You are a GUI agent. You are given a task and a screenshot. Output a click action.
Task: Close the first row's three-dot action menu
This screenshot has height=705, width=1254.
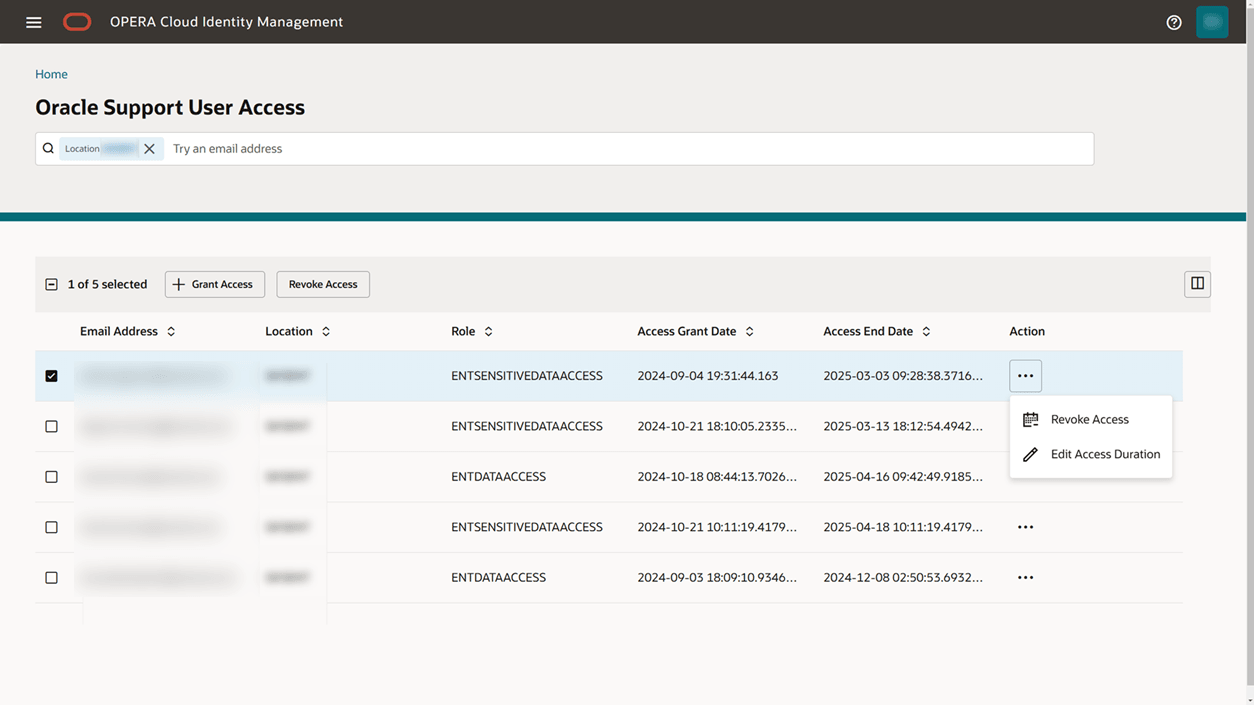1025,376
